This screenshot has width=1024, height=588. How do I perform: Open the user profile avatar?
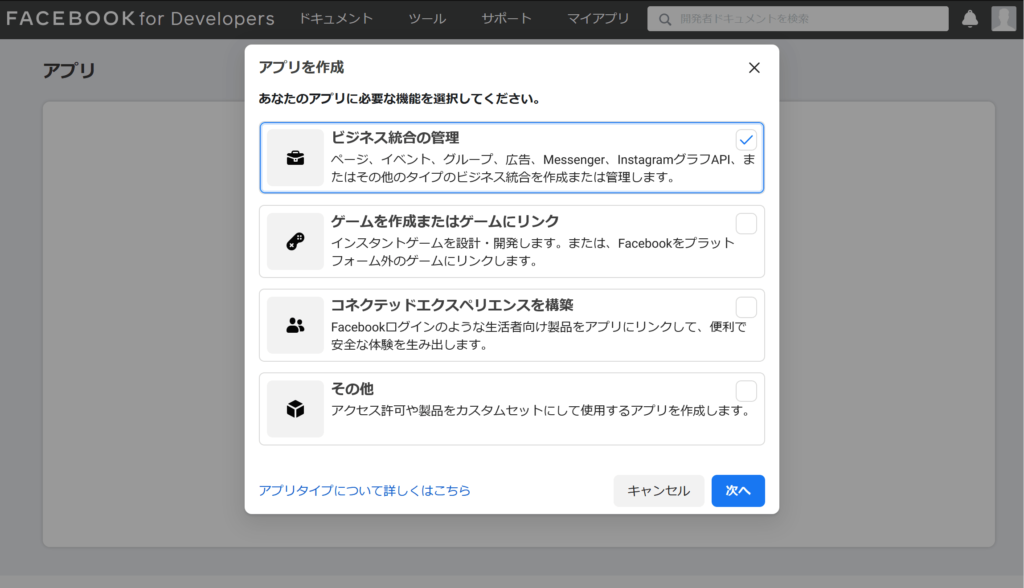tap(1003, 19)
